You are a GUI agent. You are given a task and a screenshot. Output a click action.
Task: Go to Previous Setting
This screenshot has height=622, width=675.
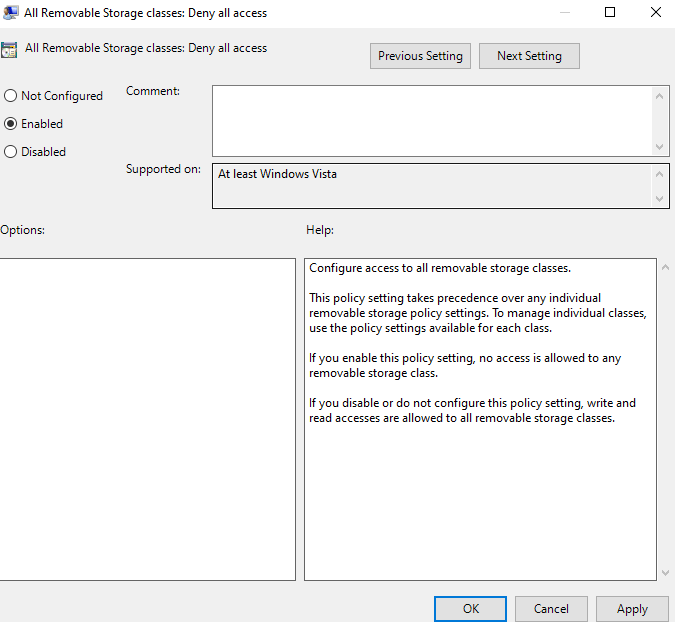click(420, 56)
